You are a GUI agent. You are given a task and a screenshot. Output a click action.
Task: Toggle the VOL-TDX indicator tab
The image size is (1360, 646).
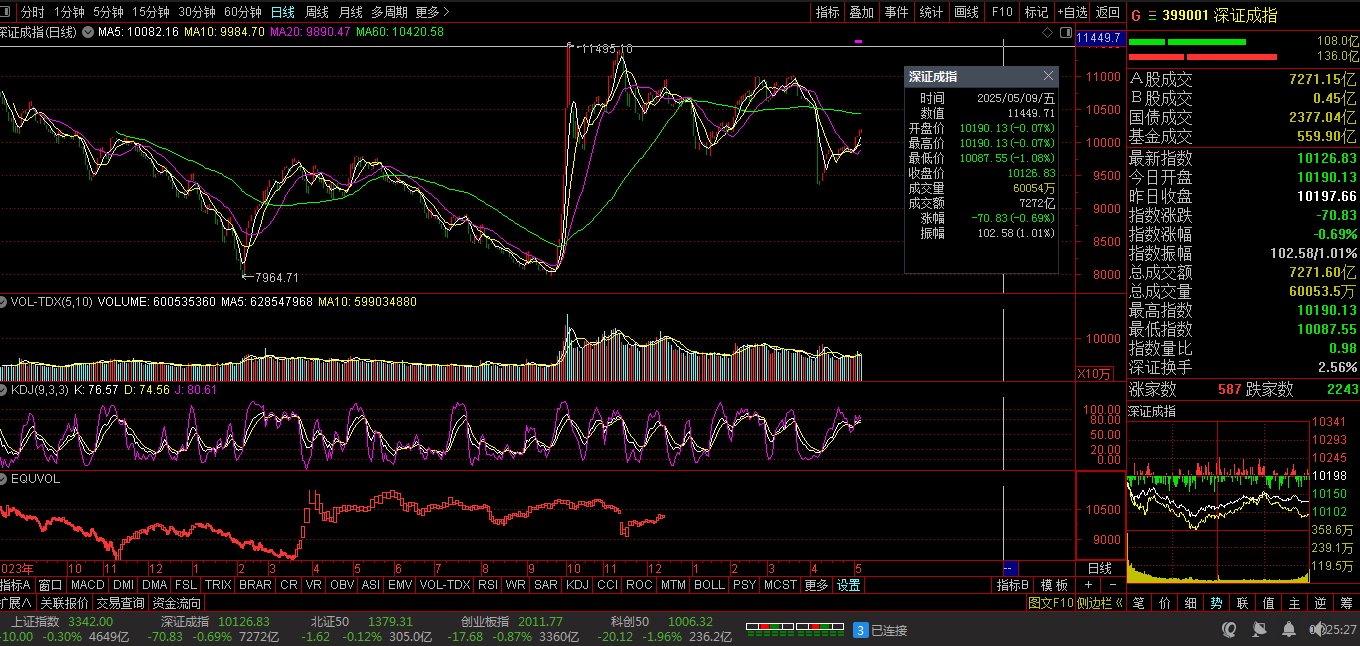(x=445, y=585)
